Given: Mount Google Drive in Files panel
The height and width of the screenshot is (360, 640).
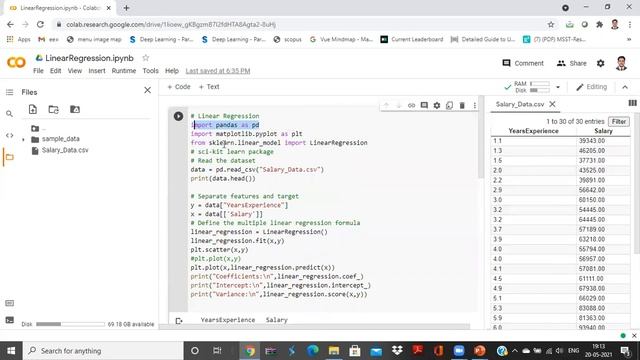Looking at the screenshot, I should [x=75, y=109].
